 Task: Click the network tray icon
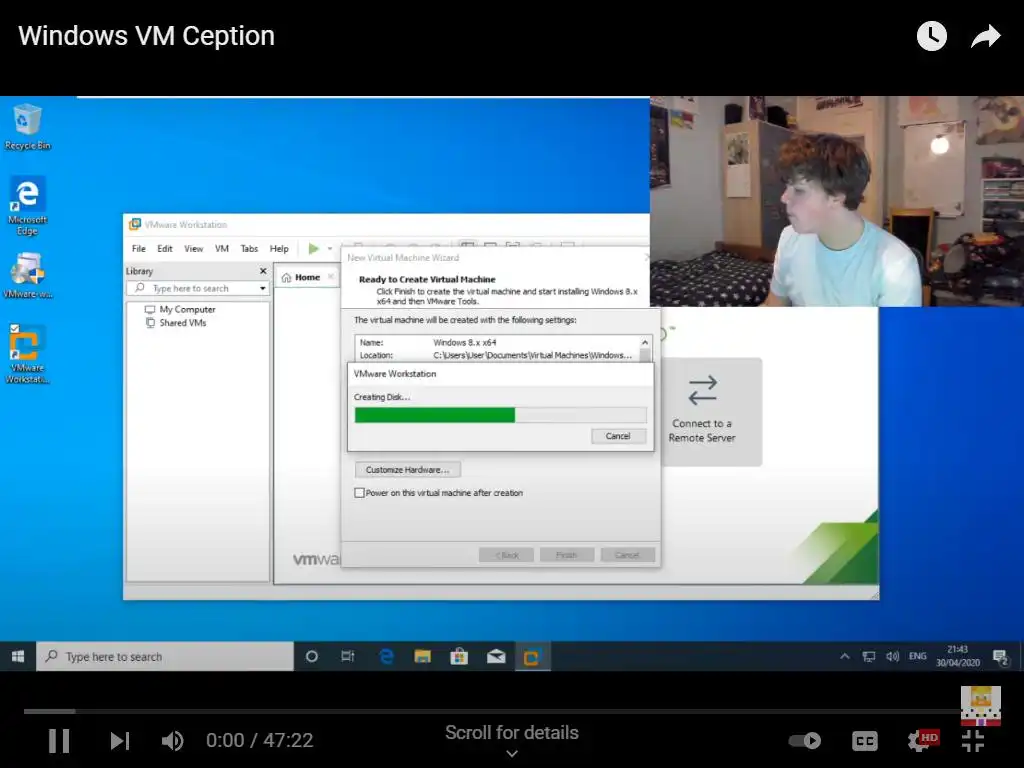(x=869, y=656)
